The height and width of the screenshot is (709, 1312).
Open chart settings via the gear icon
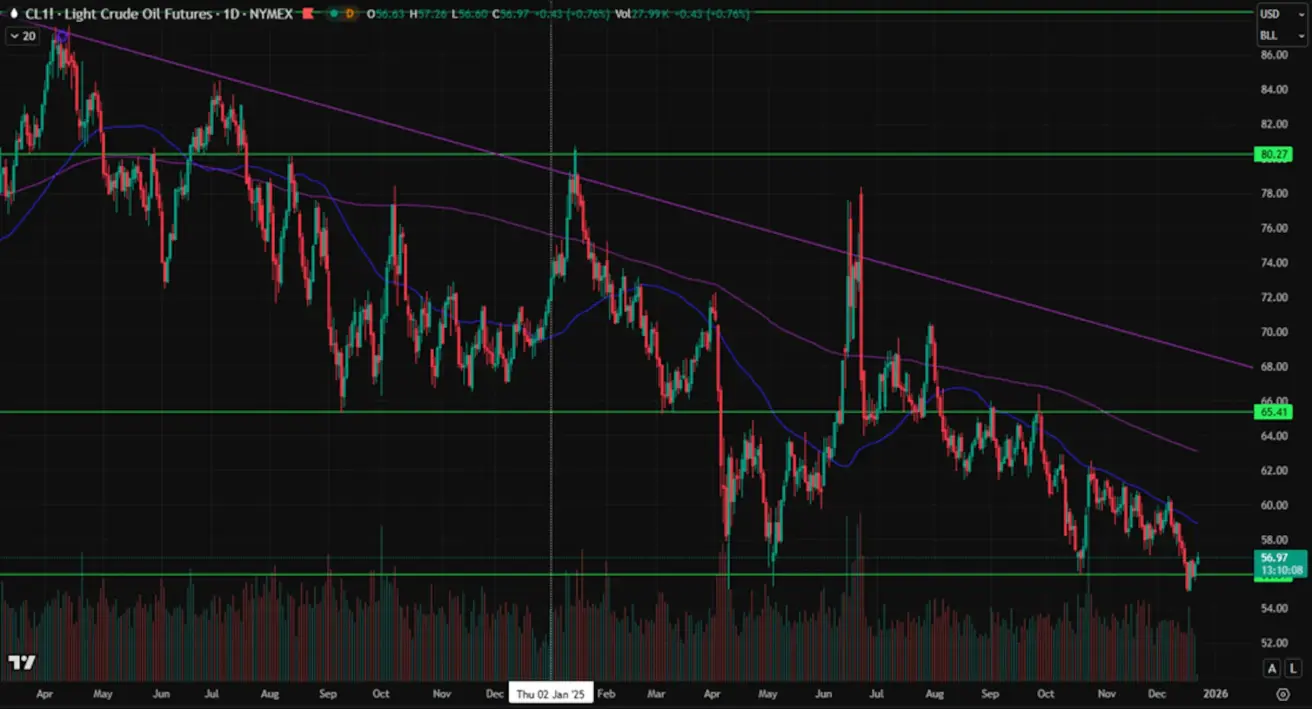(x=1283, y=693)
